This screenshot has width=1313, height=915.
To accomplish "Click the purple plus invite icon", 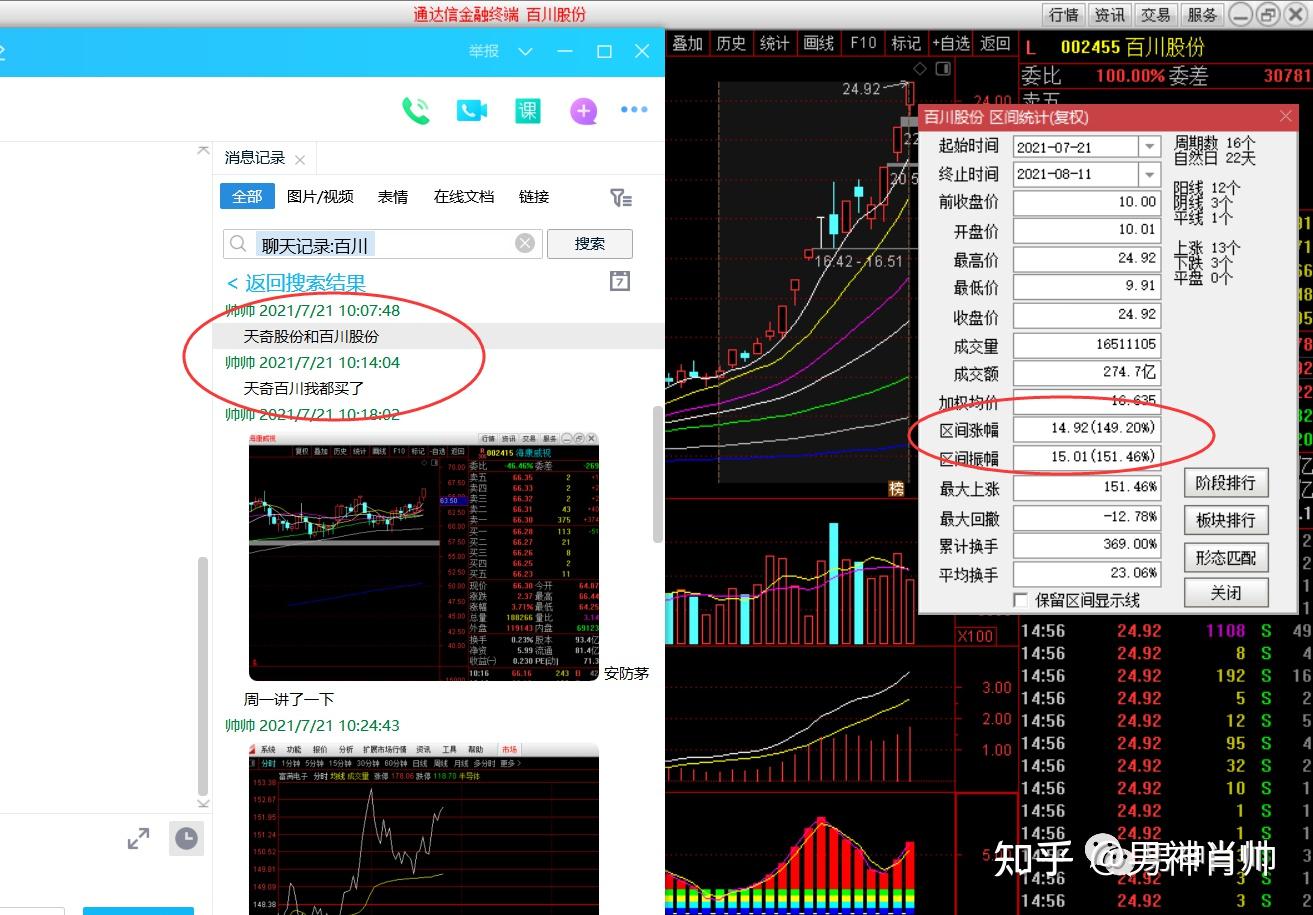I will coord(584,111).
